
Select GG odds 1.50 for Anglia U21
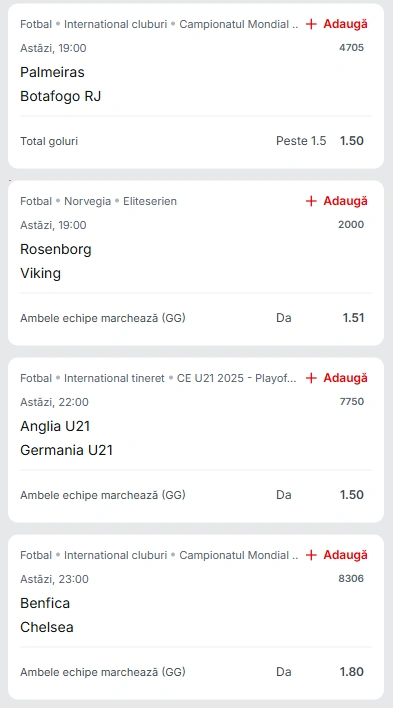click(x=352, y=495)
